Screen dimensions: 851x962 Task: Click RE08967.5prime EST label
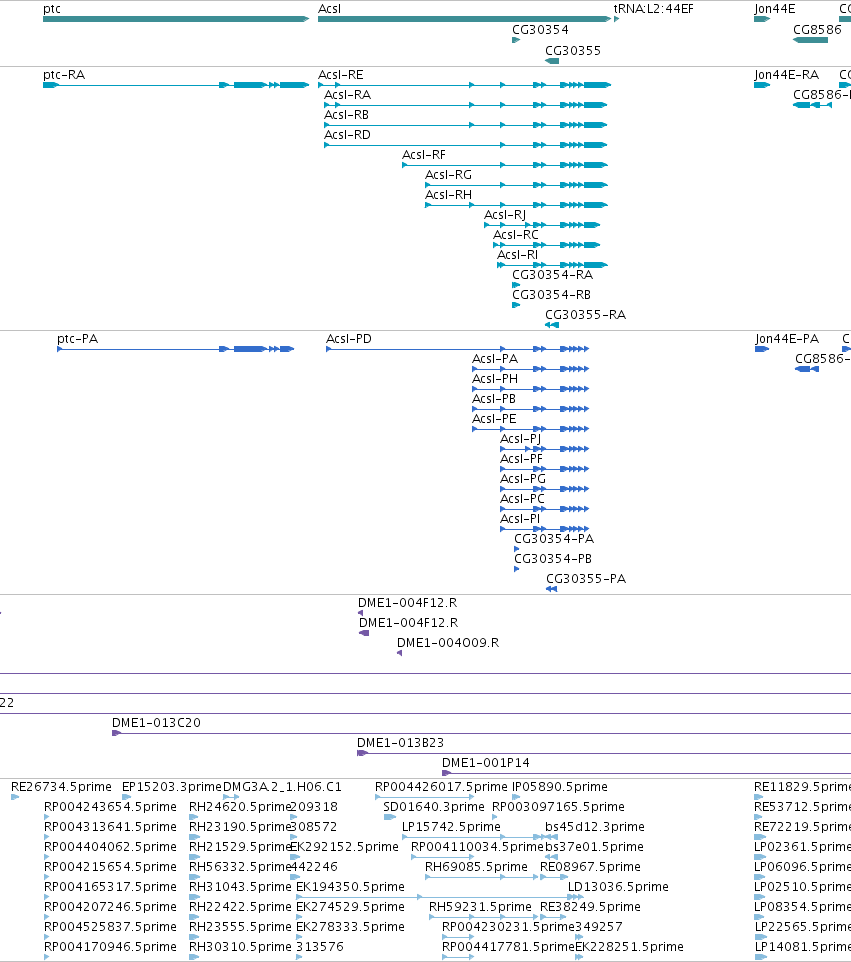click(590, 867)
